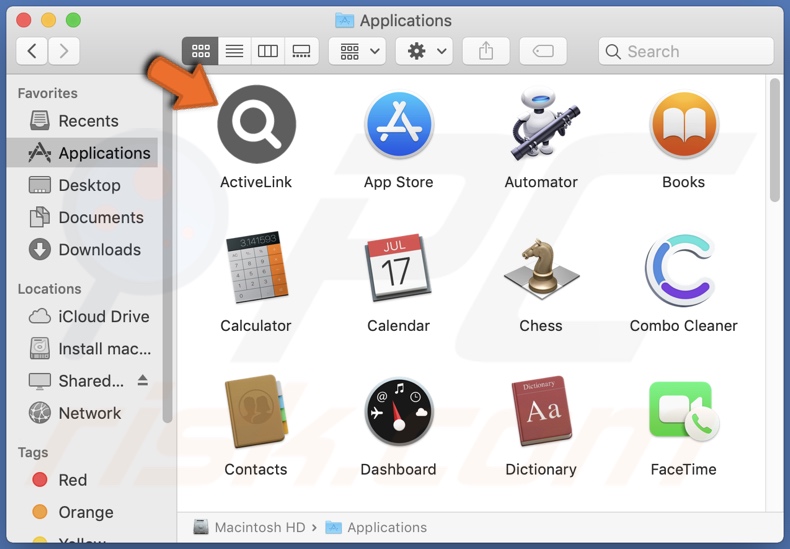Image resolution: width=790 pixels, height=549 pixels.
Task: Switch to gallery view
Action: point(301,51)
